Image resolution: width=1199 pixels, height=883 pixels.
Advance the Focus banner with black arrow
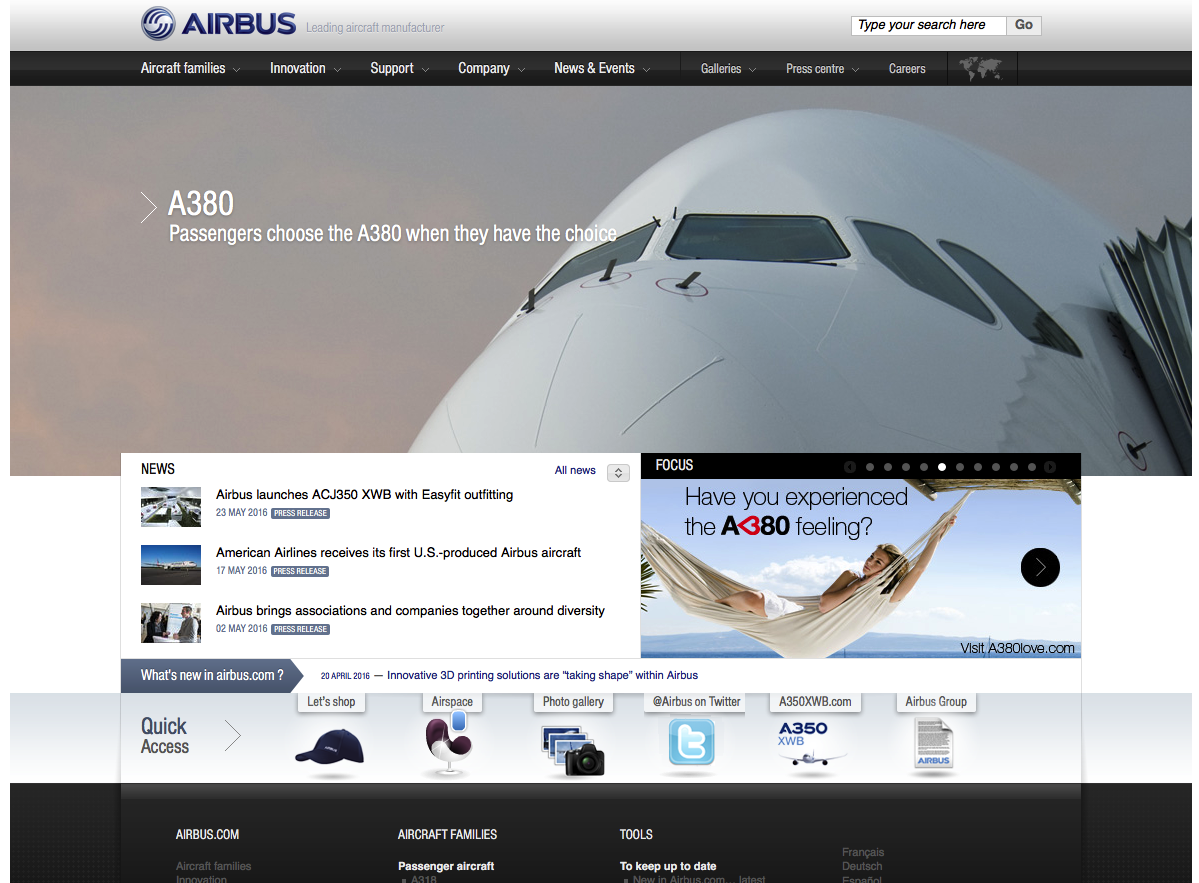1040,567
